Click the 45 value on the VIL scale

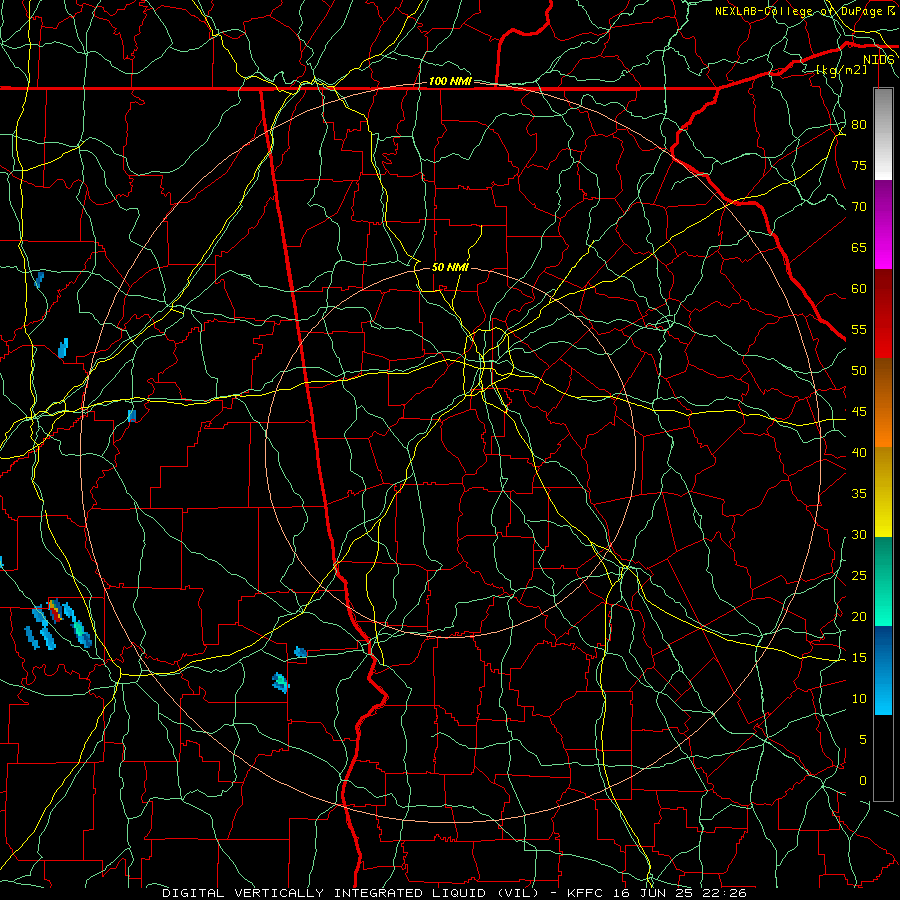click(859, 412)
